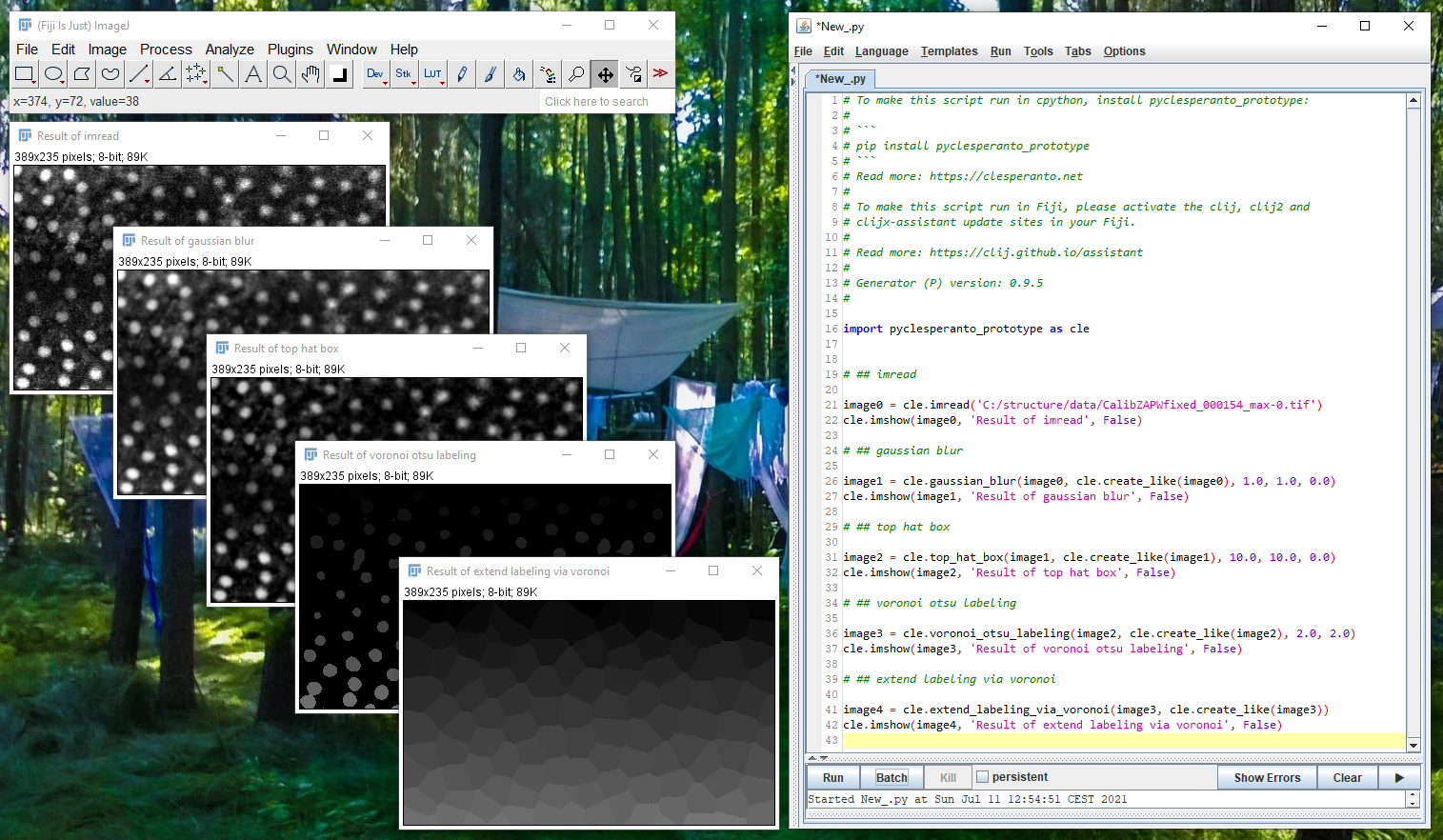Screen dimensions: 1443x840
Task: Open ImageJ Help menu
Action: (x=404, y=50)
